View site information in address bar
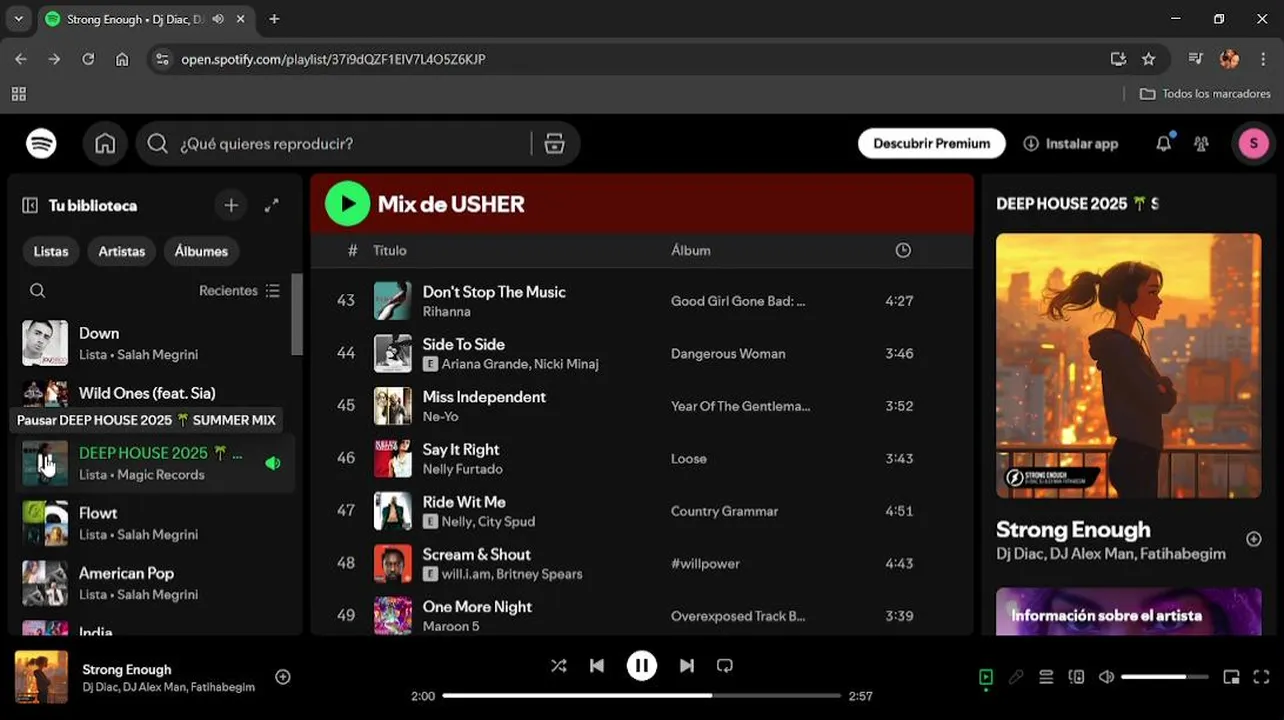The height and width of the screenshot is (720, 1284). pos(163,59)
